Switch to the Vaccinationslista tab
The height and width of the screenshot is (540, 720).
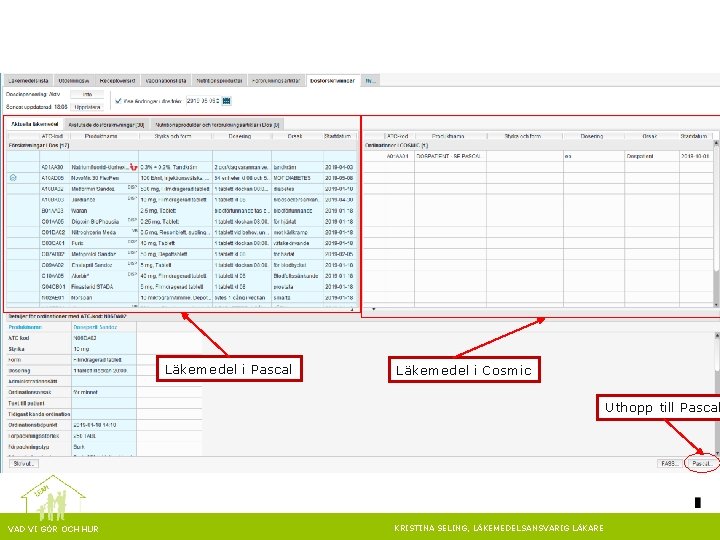click(166, 80)
